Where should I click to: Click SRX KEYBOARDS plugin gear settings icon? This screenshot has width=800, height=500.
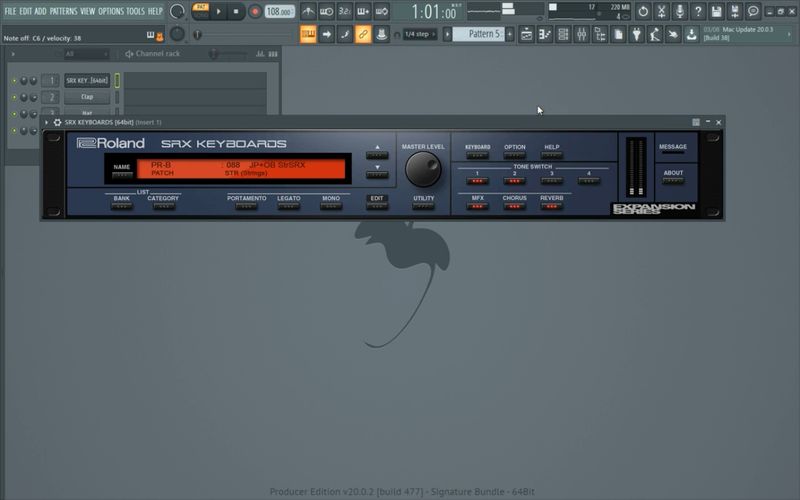pos(58,122)
